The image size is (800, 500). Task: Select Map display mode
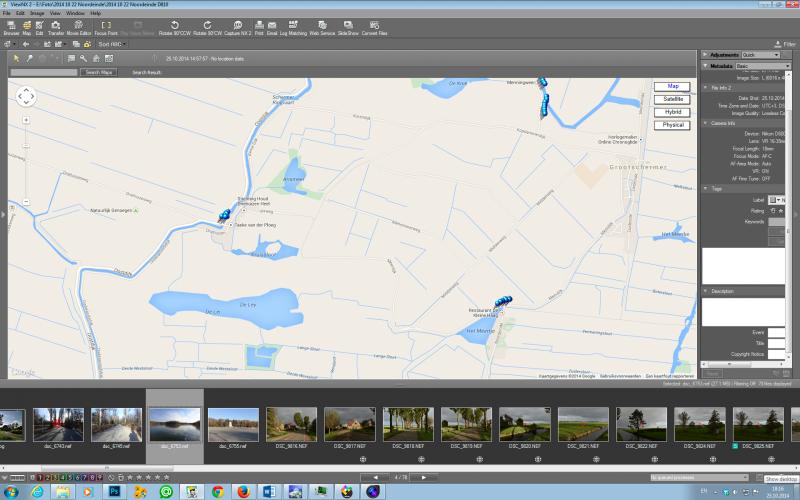[672, 87]
